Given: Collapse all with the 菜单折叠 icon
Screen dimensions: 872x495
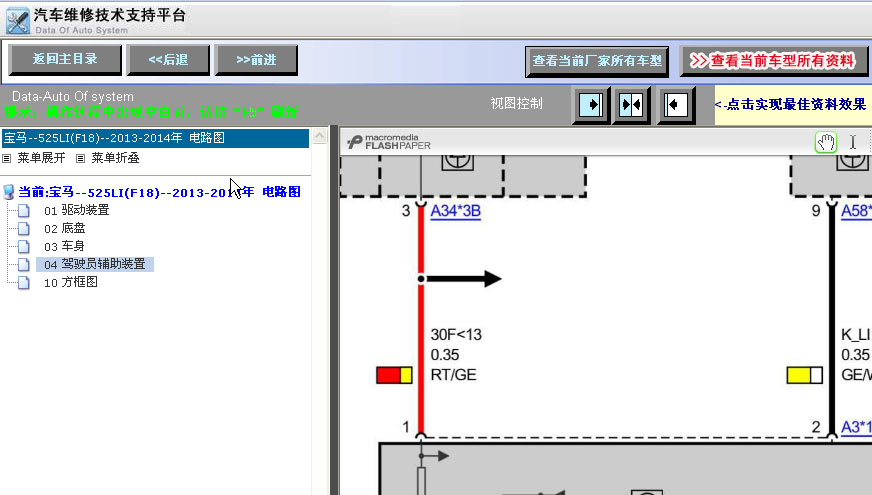Looking at the screenshot, I should pyautogui.click(x=81, y=159).
